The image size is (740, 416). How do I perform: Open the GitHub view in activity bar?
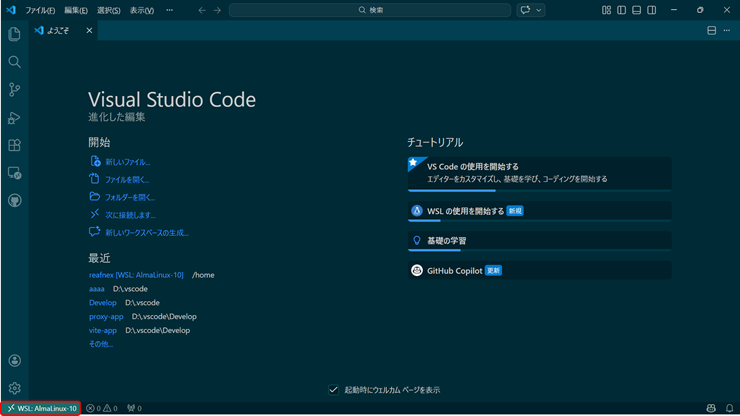pos(14,200)
